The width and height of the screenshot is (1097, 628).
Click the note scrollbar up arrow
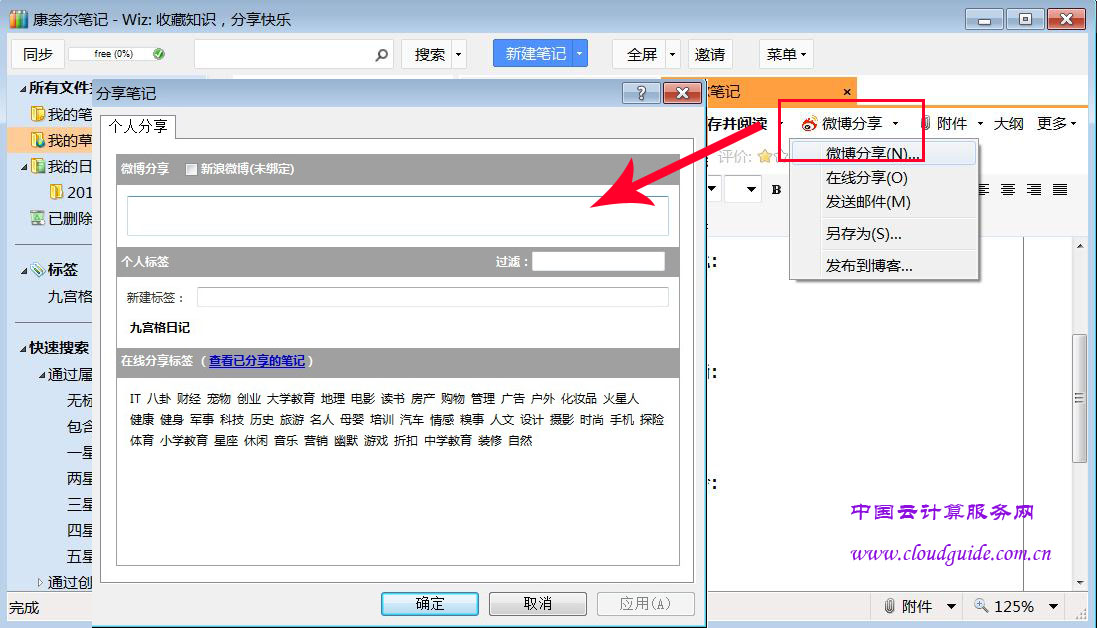click(x=1080, y=246)
